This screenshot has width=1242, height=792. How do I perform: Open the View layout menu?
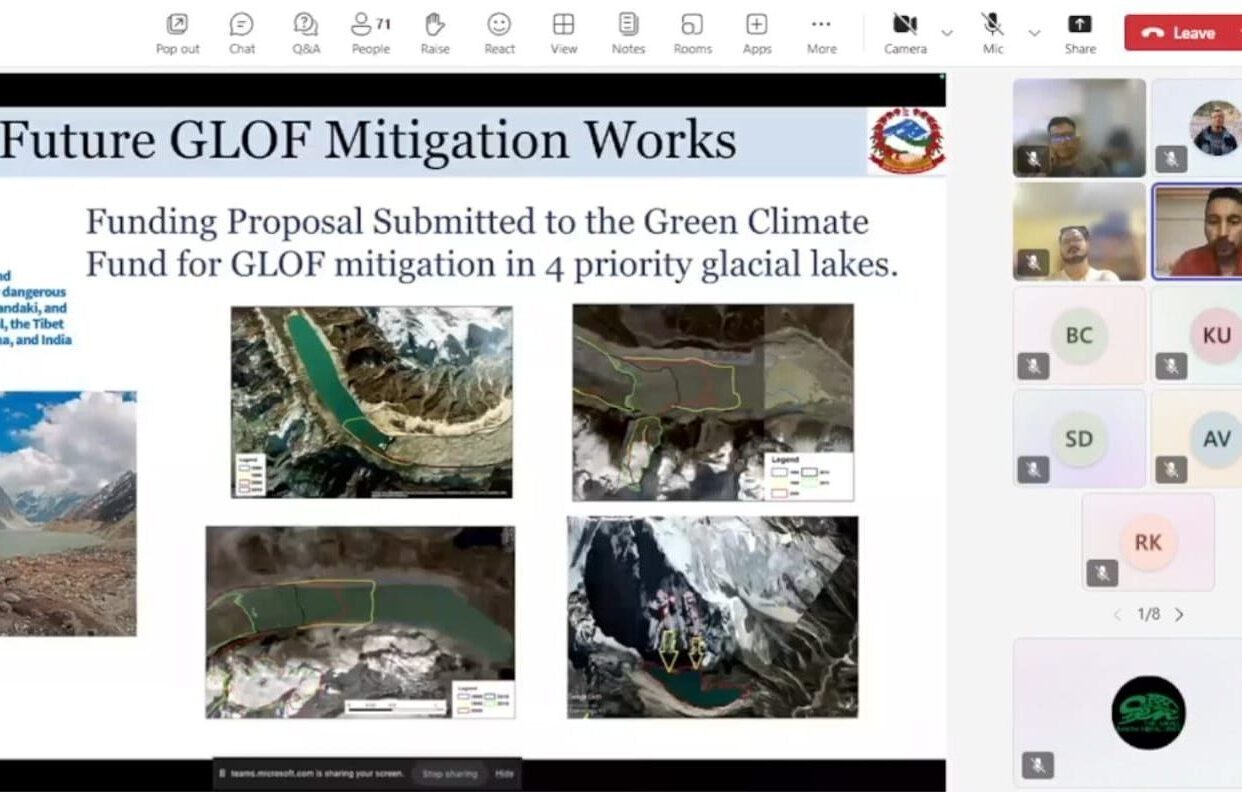pyautogui.click(x=564, y=32)
